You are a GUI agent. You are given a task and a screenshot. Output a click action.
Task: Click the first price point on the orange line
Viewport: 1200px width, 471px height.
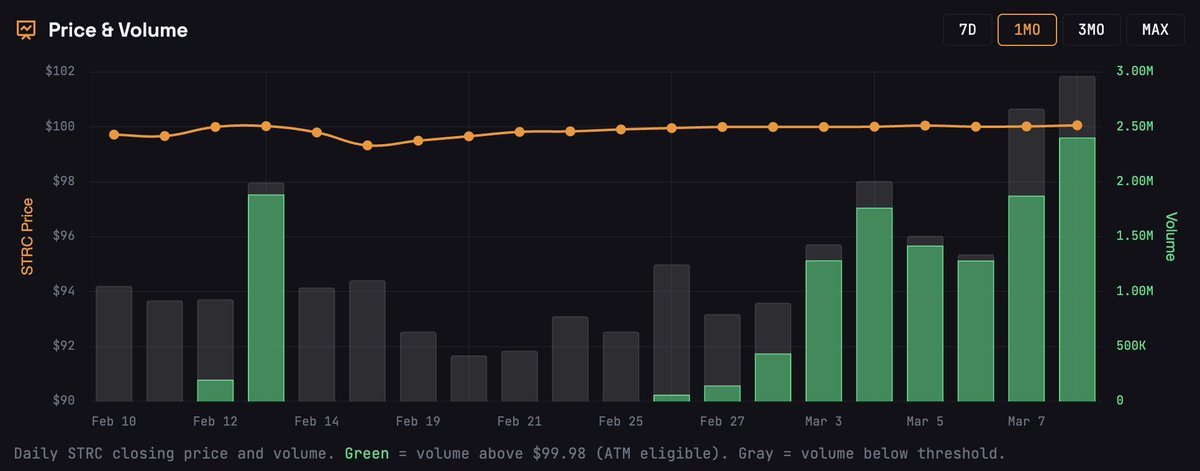114,135
